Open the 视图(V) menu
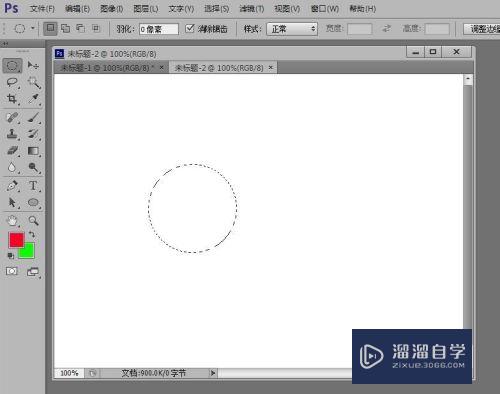 pos(287,9)
